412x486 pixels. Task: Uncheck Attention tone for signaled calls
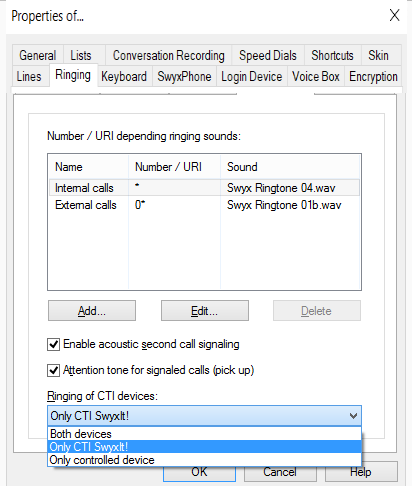point(53,370)
